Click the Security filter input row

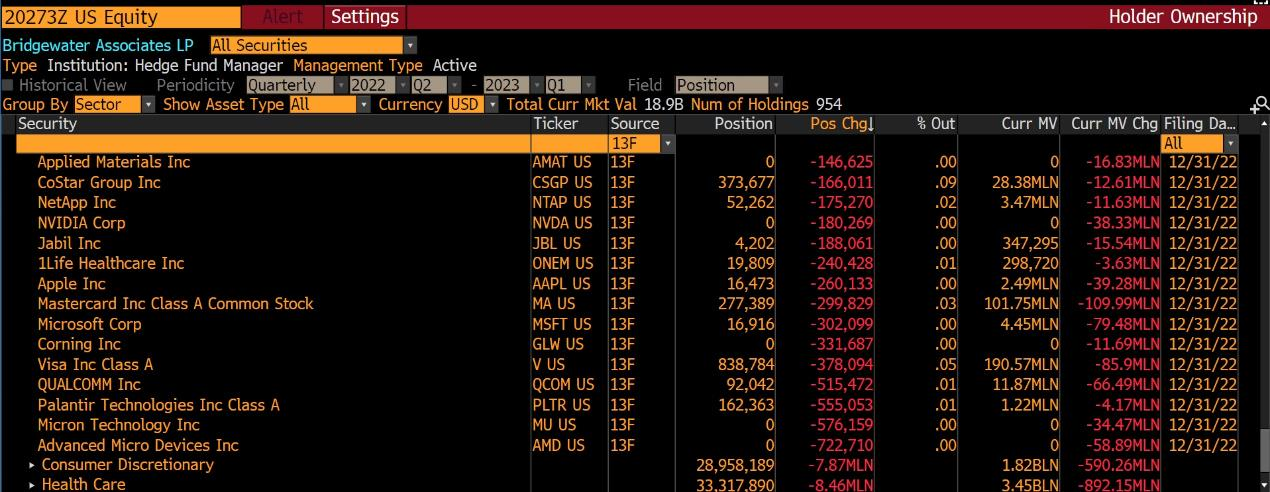coord(273,144)
